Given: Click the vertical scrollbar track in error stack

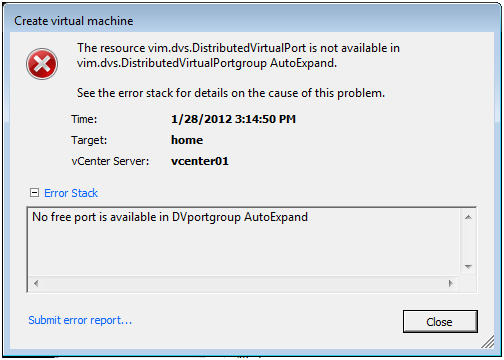Looking at the screenshot, I should pyautogui.click(x=468, y=242).
